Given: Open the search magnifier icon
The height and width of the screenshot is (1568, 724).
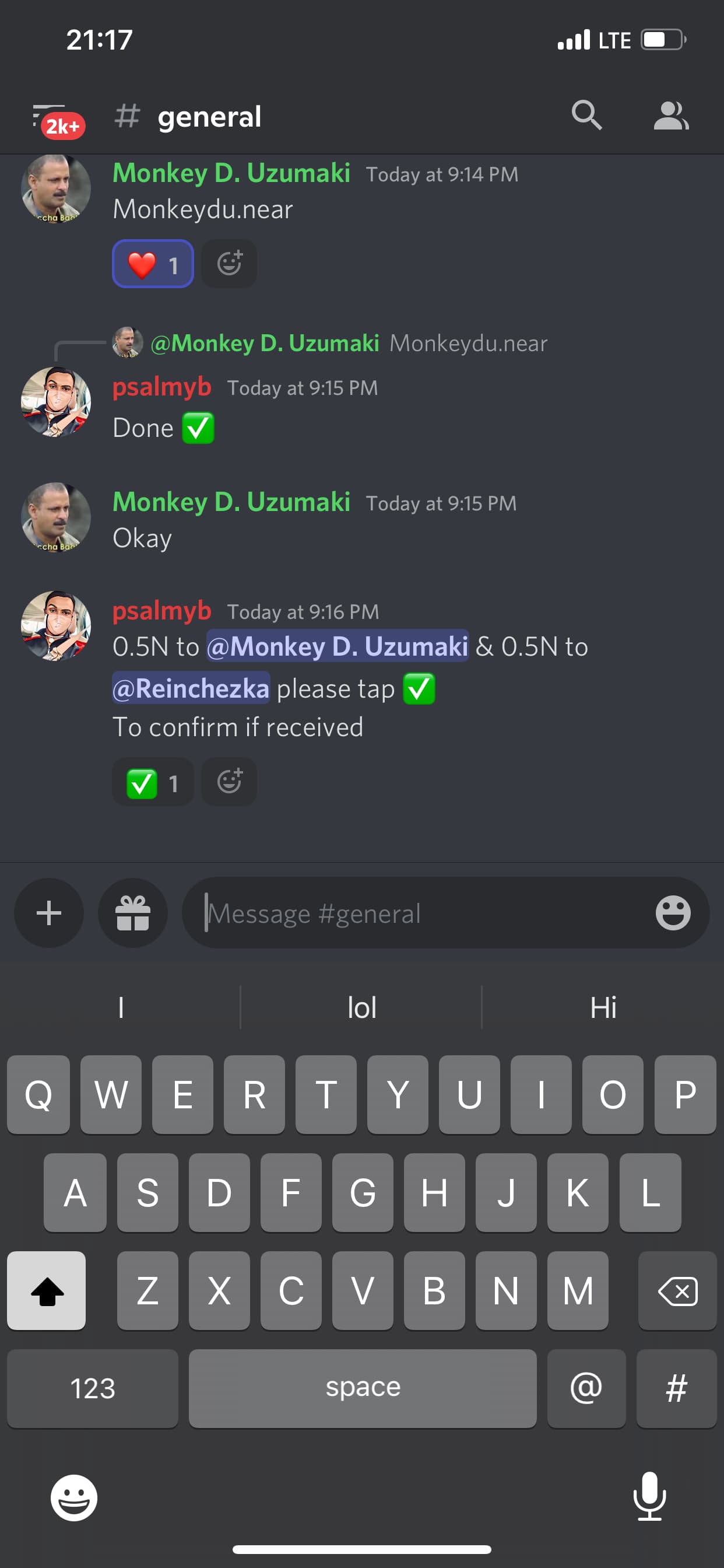Looking at the screenshot, I should point(586,115).
